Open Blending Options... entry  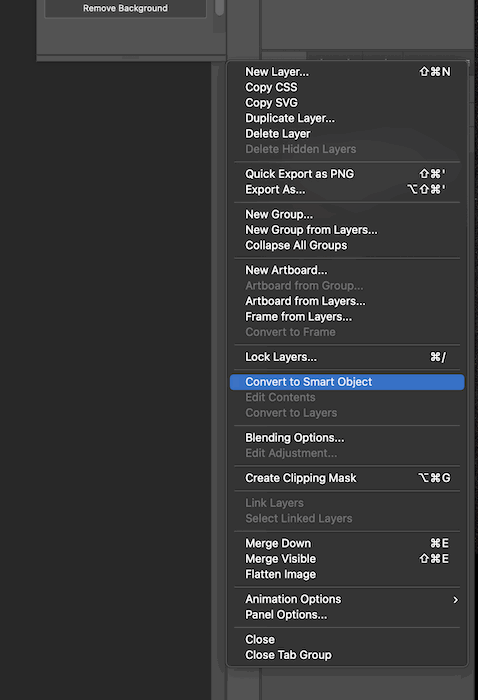(x=347, y=438)
